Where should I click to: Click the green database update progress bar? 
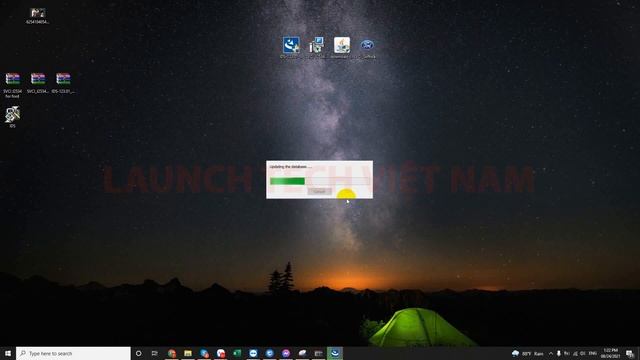[319, 181]
